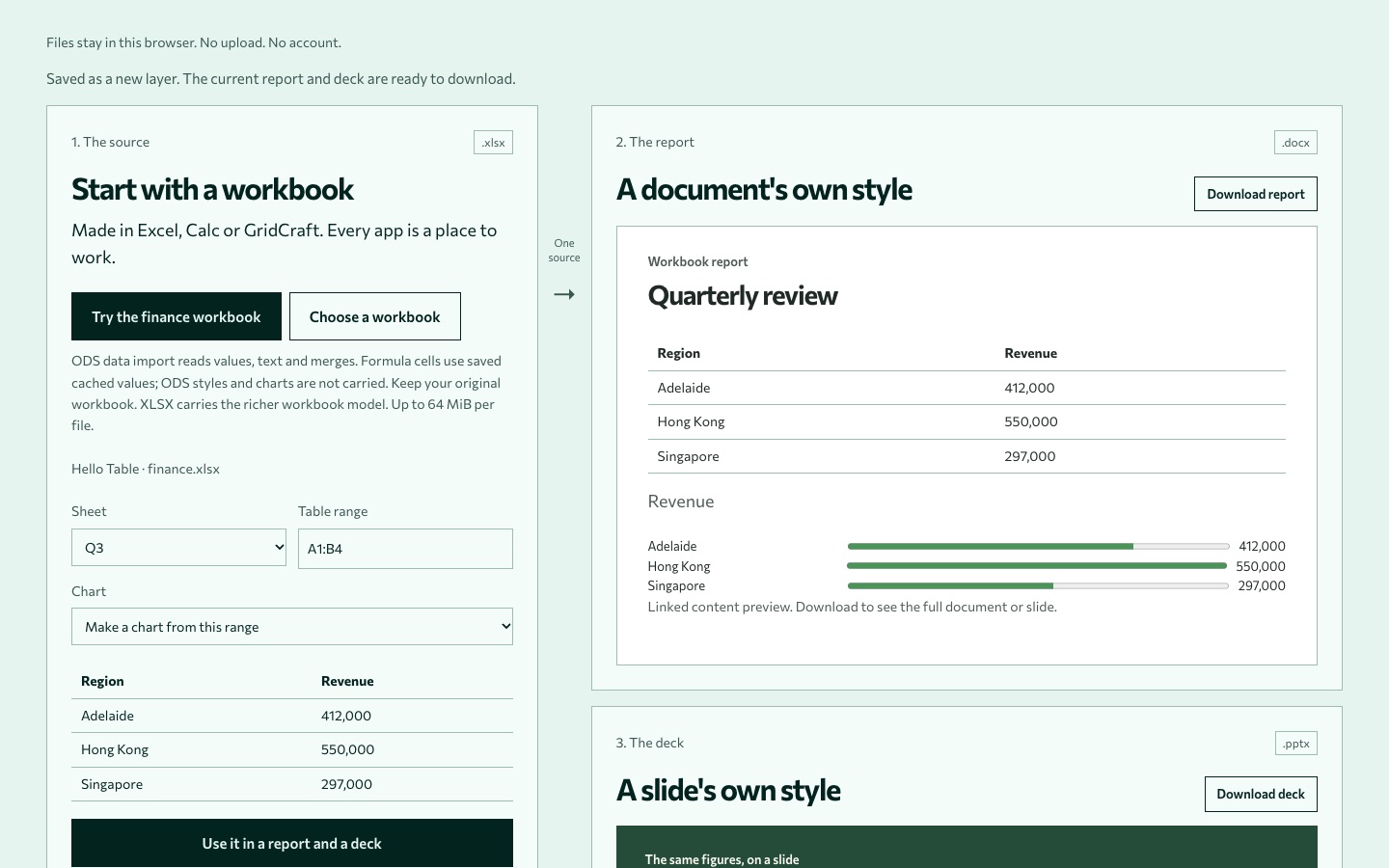
Task: Click Hong Kong row in report table
Action: tap(967, 421)
